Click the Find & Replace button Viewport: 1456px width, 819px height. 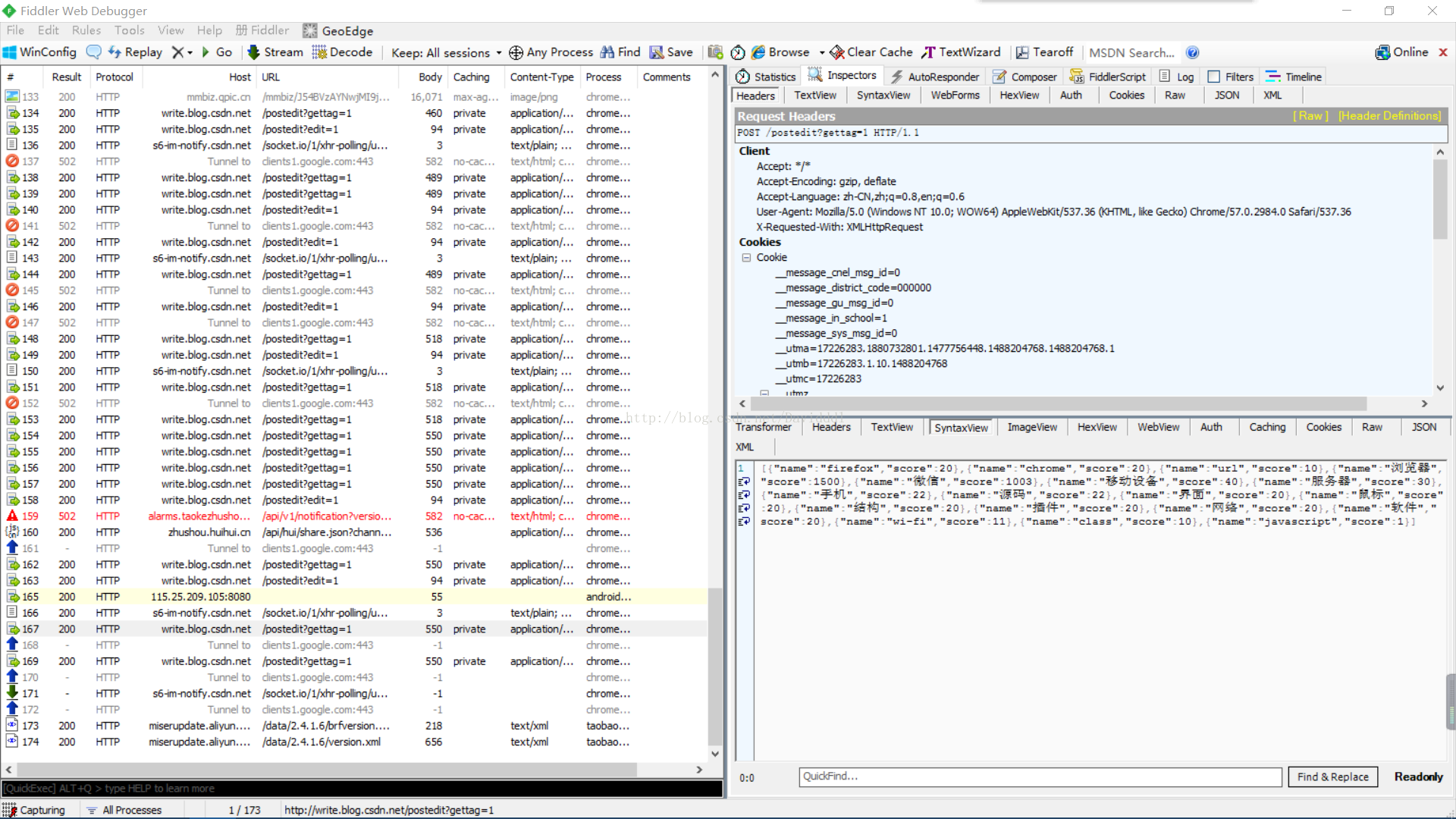tap(1332, 777)
